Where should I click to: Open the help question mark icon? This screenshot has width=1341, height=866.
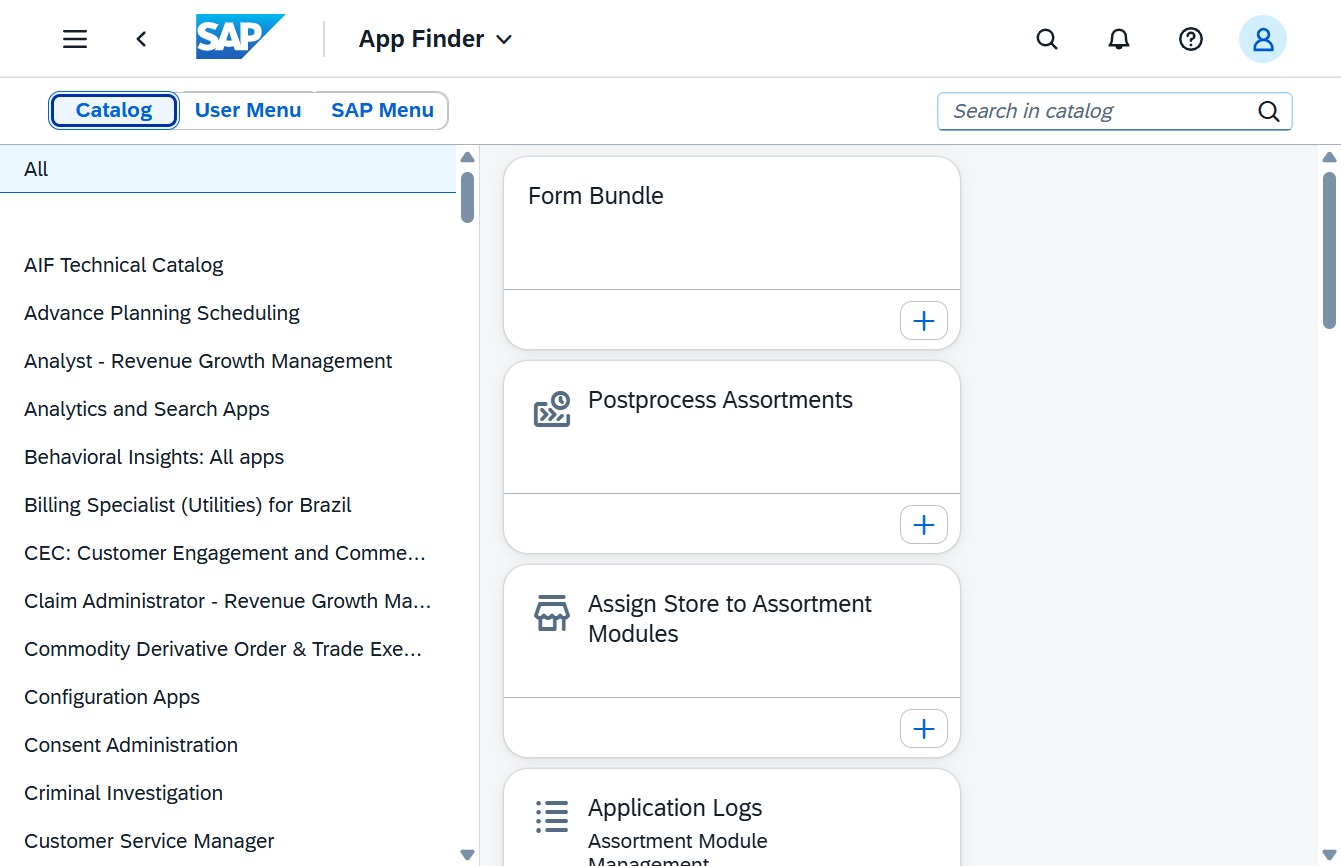pyautogui.click(x=1190, y=39)
